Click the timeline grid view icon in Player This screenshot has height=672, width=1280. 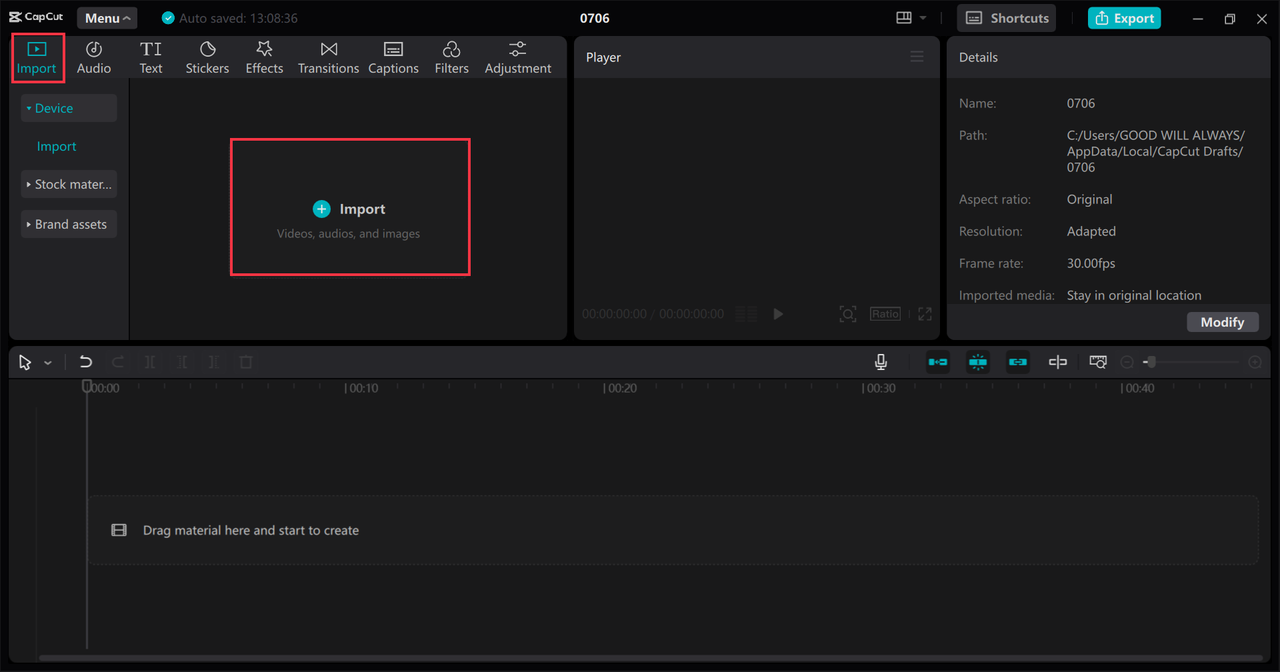[x=746, y=314]
